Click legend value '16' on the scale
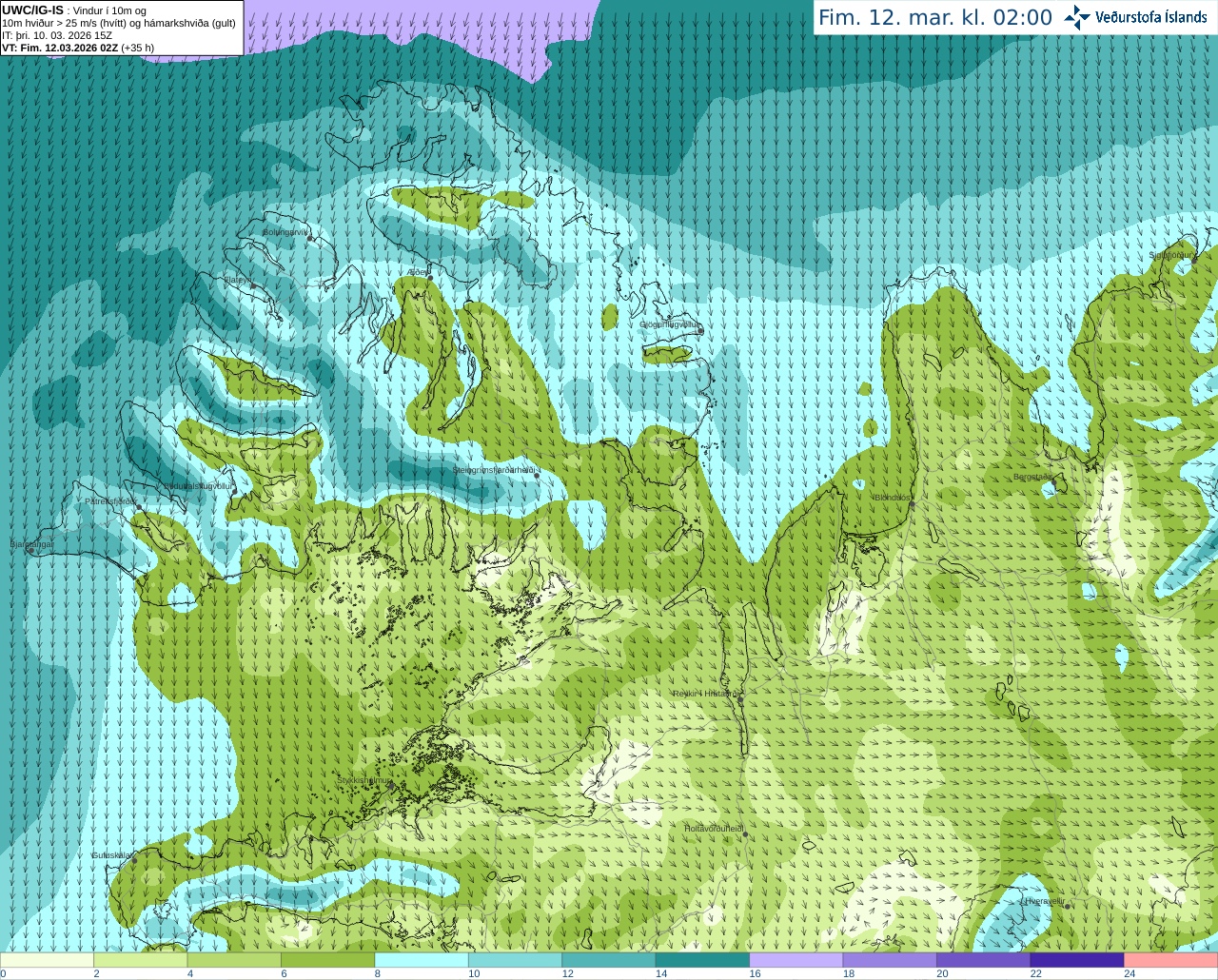The image size is (1218, 980). pyautogui.click(x=755, y=973)
